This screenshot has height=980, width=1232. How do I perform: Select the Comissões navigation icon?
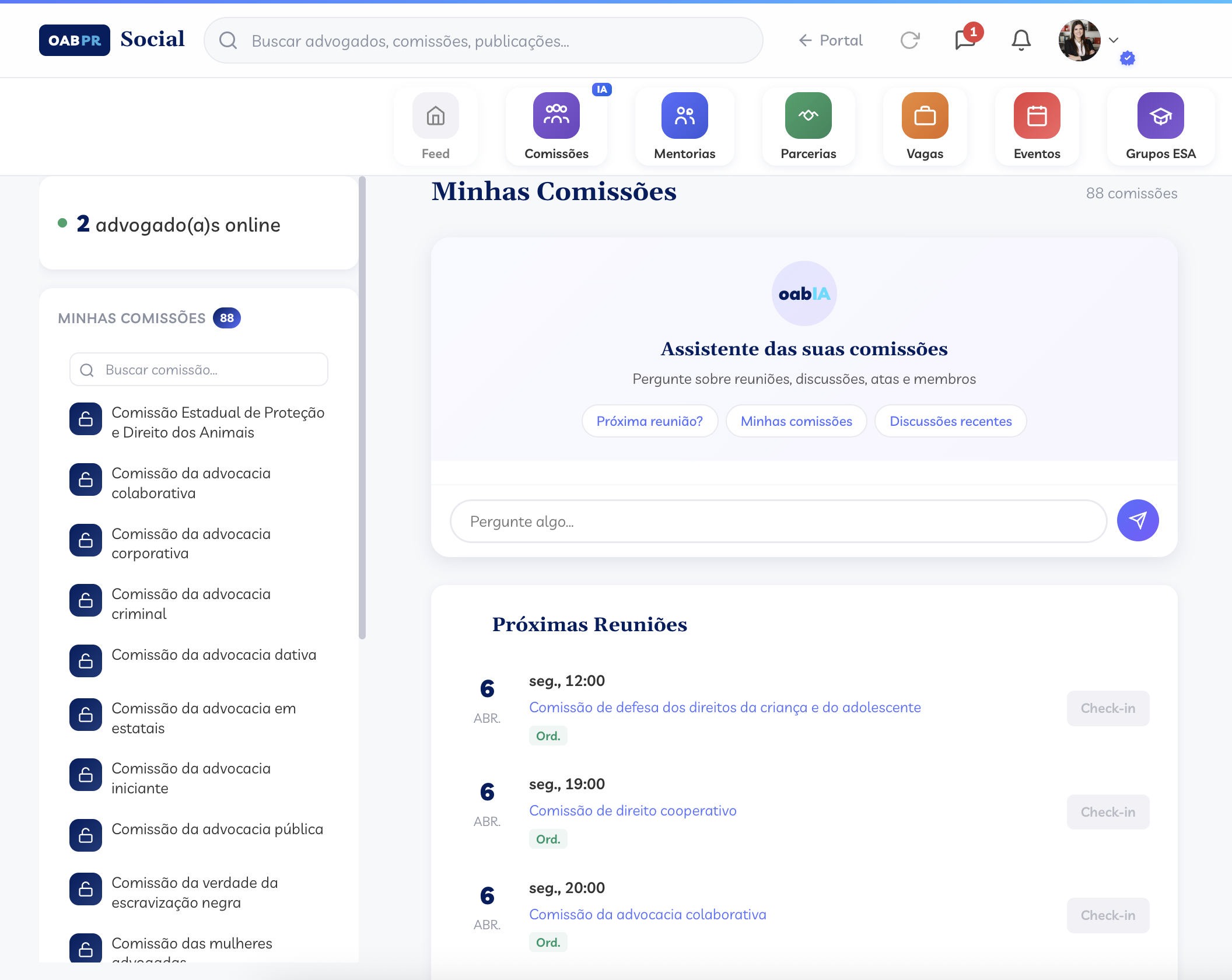coord(556,124)
